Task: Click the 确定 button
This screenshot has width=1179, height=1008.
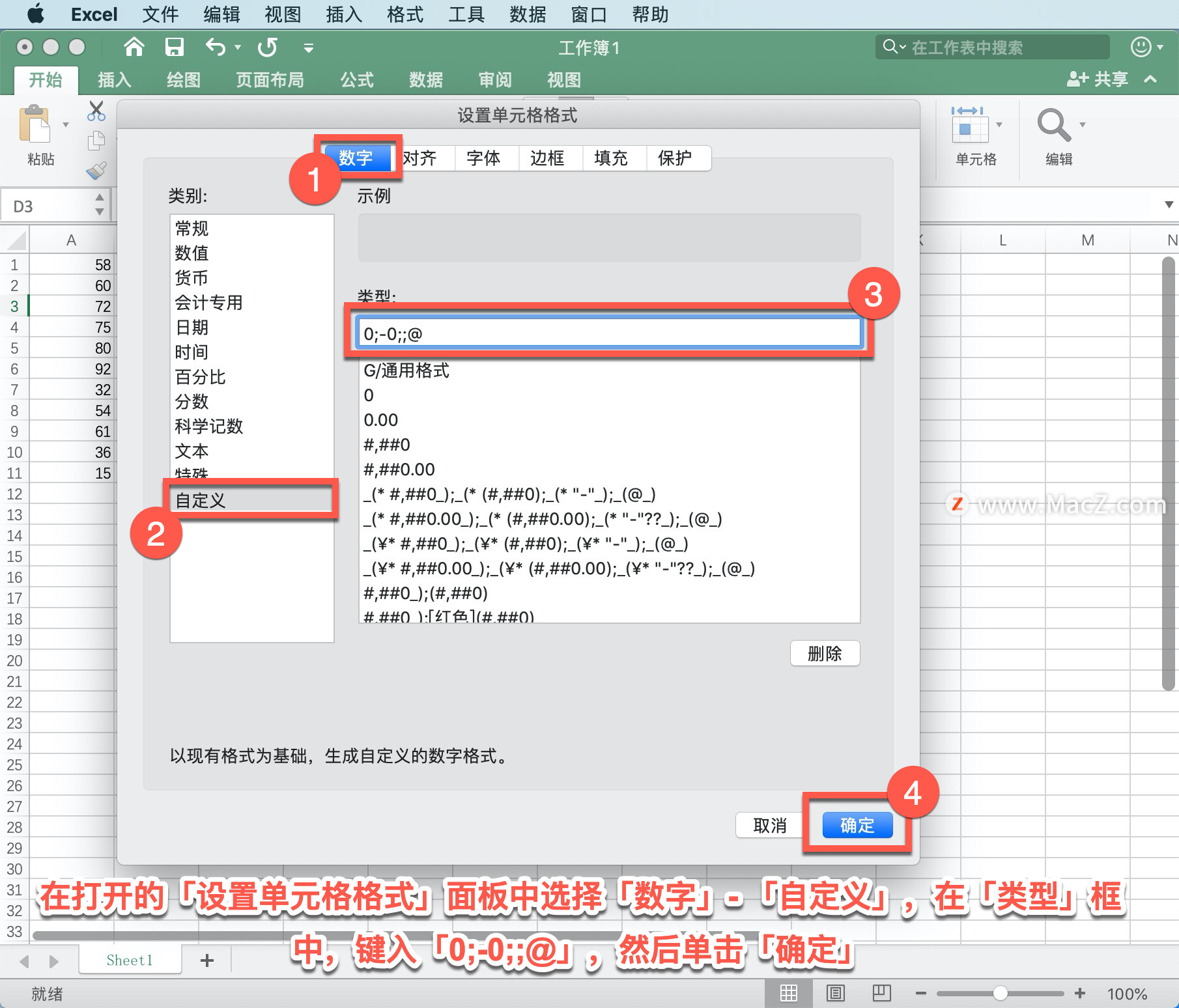Action: [x=857, y=826]
